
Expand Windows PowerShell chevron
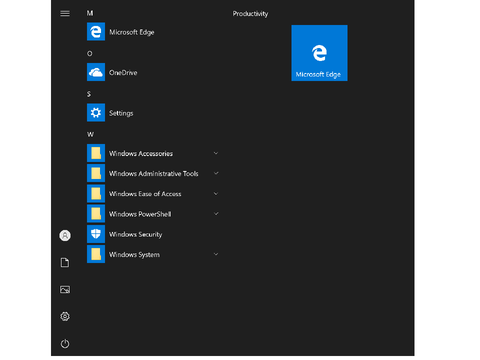tap(216, 214)
